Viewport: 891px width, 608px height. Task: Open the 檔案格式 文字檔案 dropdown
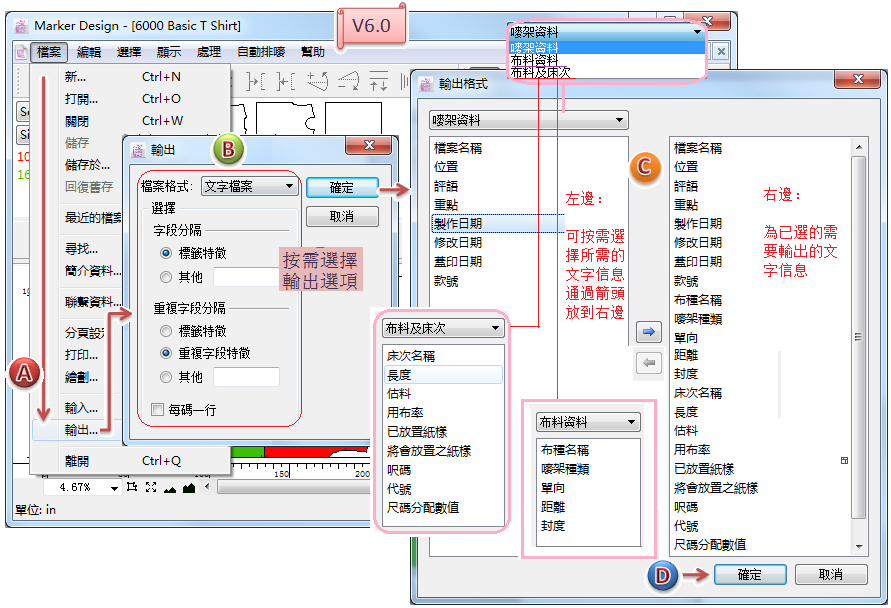coord(249,186)
